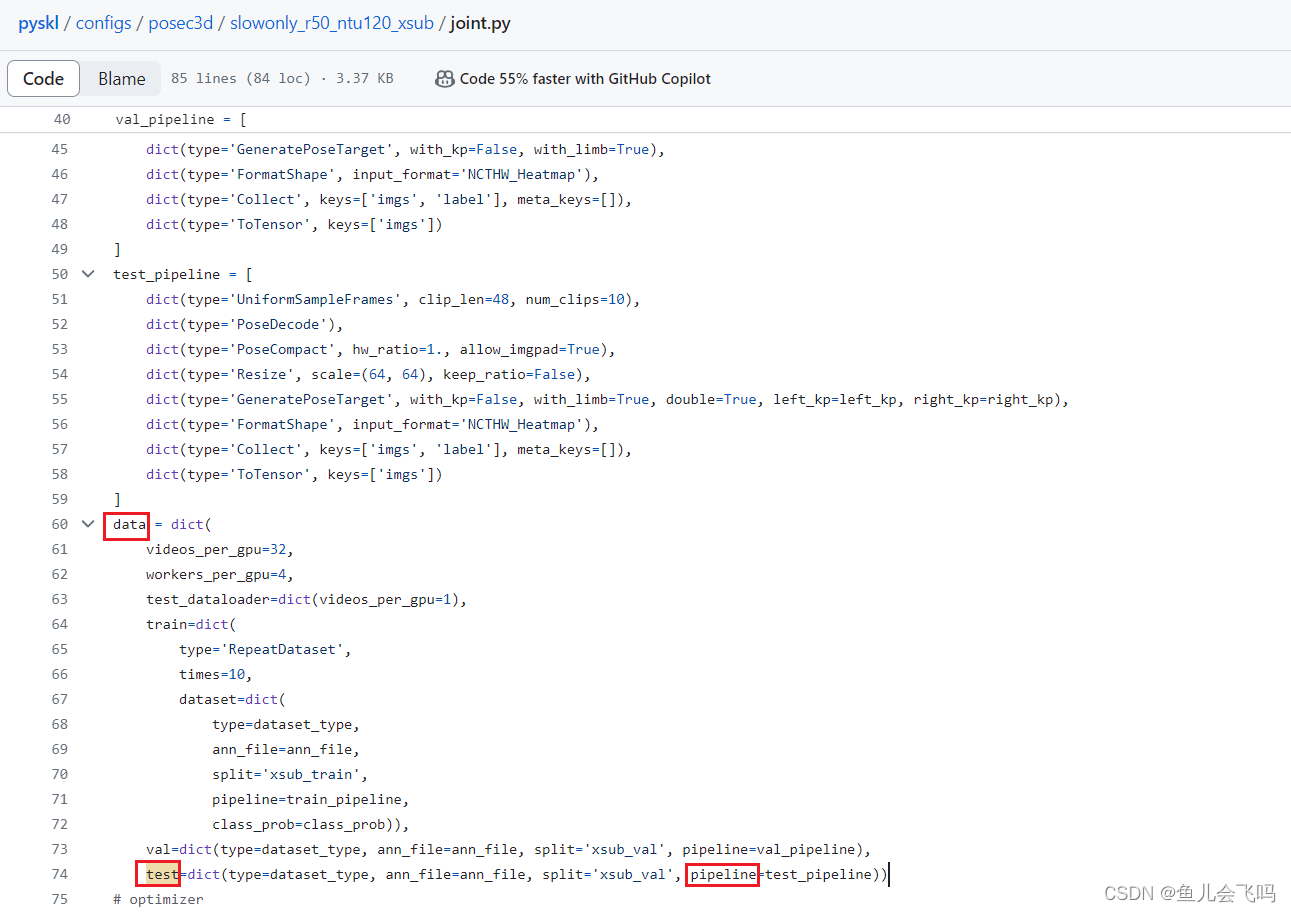1291x912 pixels.
Task: Select line number 45 in the gutter
Action: (59, 149)
